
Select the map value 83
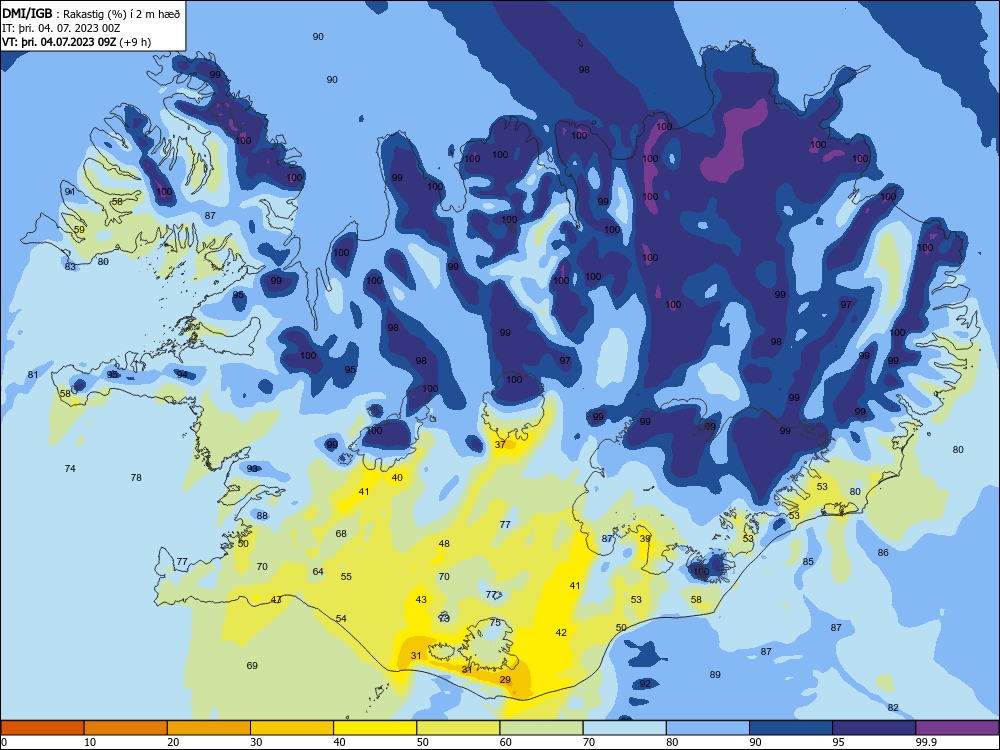[70, 267]
